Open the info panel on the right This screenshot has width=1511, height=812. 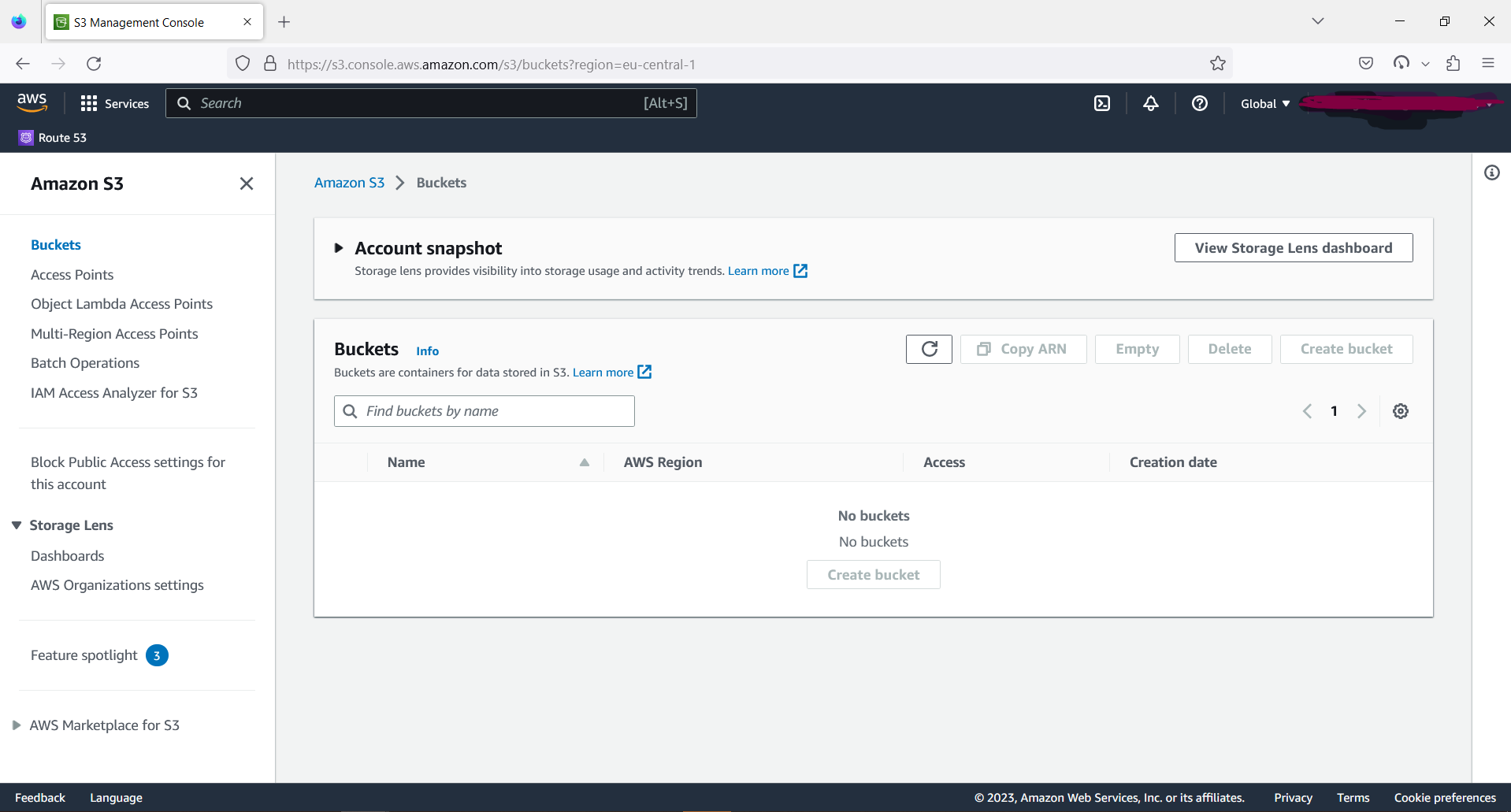pyautogui.click(x=1491, y=172)
